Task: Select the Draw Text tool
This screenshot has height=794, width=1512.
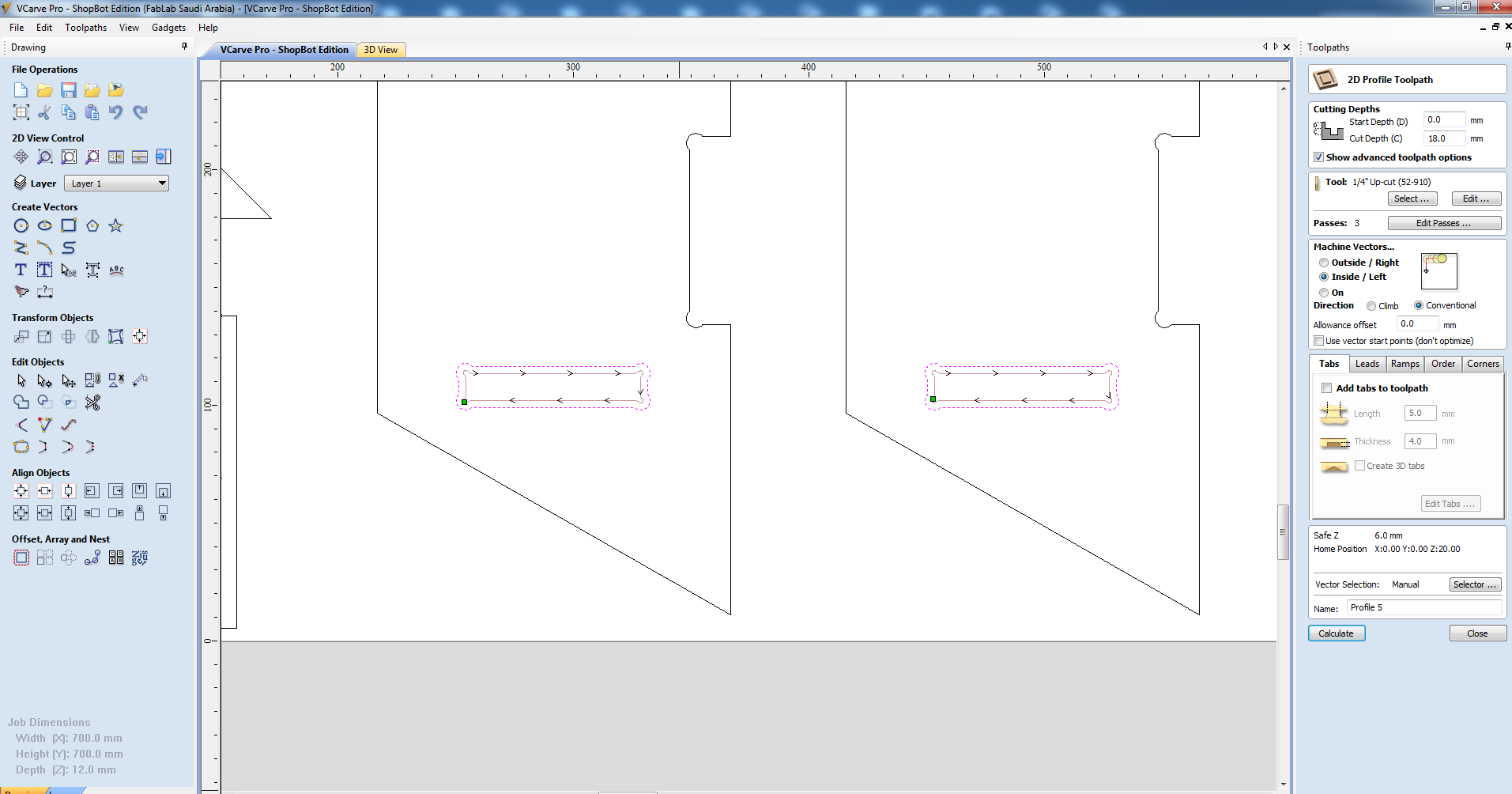Action: [x=21, y=270]
